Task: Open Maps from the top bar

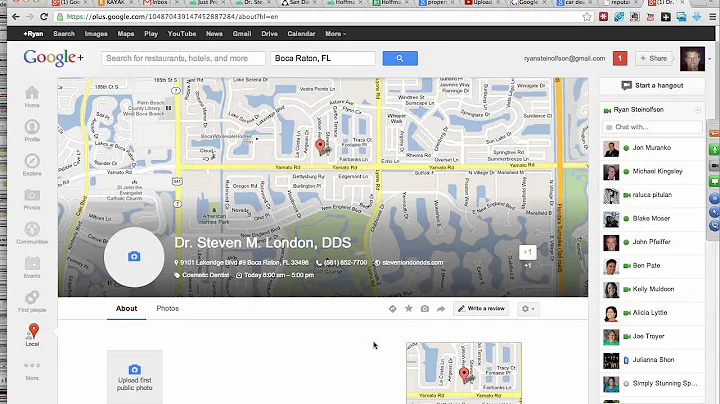Action: click(126, 34)
